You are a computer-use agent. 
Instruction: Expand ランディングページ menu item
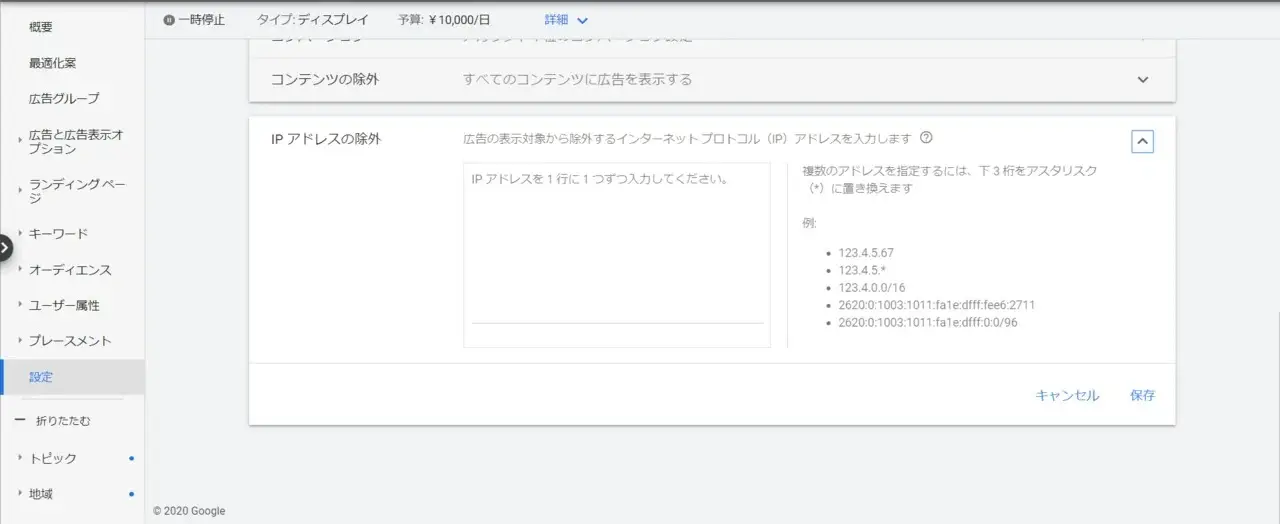[77, 191]
